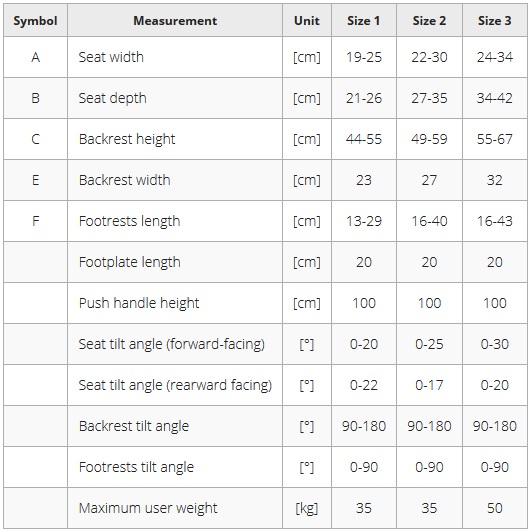Click the Backrest height label

pos(127,139)
